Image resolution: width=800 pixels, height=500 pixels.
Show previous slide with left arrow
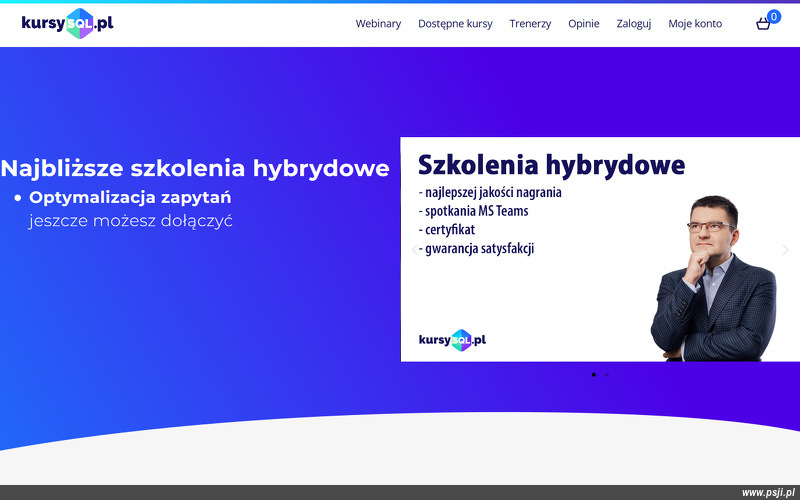click(x=414, y=249)
